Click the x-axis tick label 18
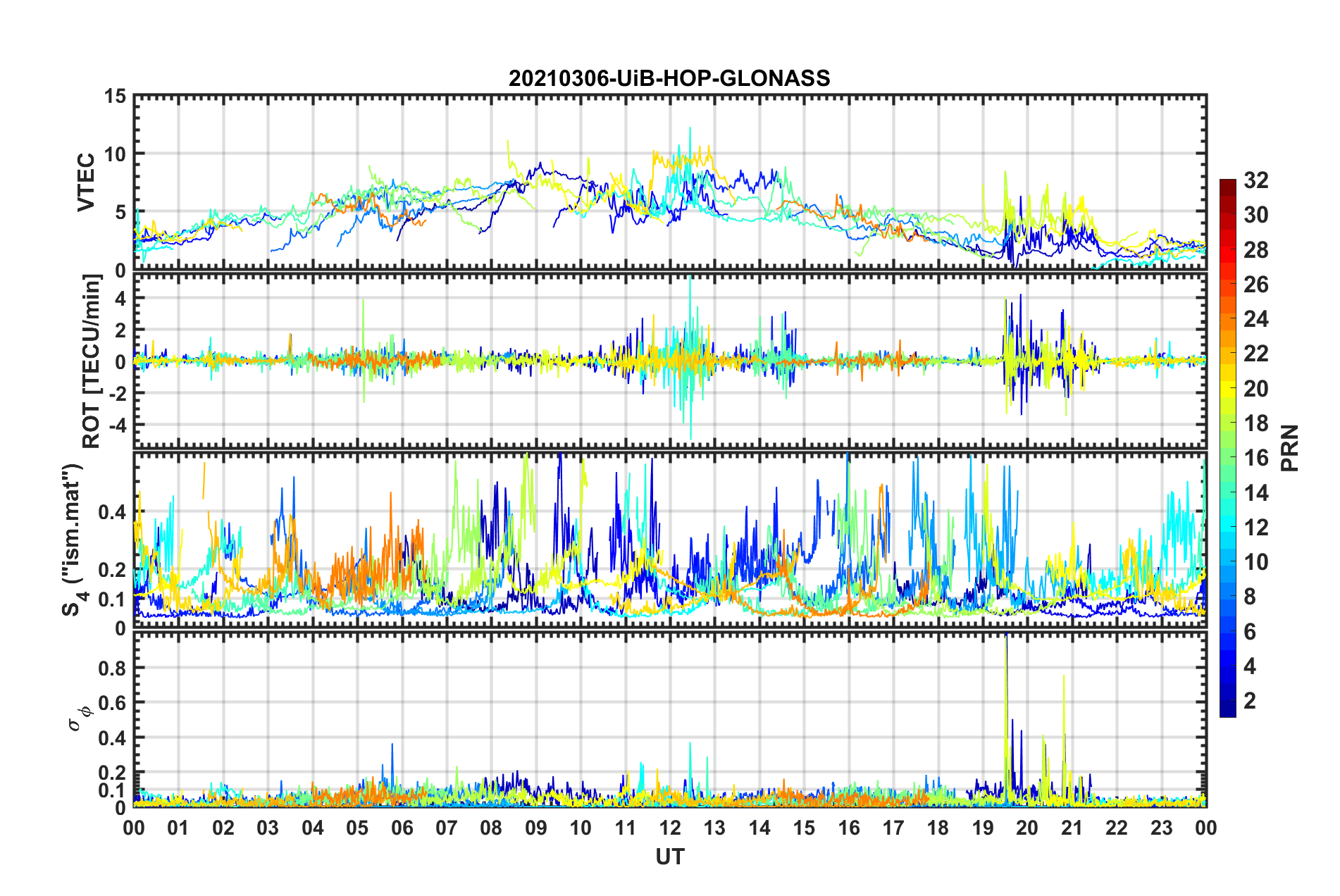This screenshot has height=896, width=1340. click(x=938, y=828)
